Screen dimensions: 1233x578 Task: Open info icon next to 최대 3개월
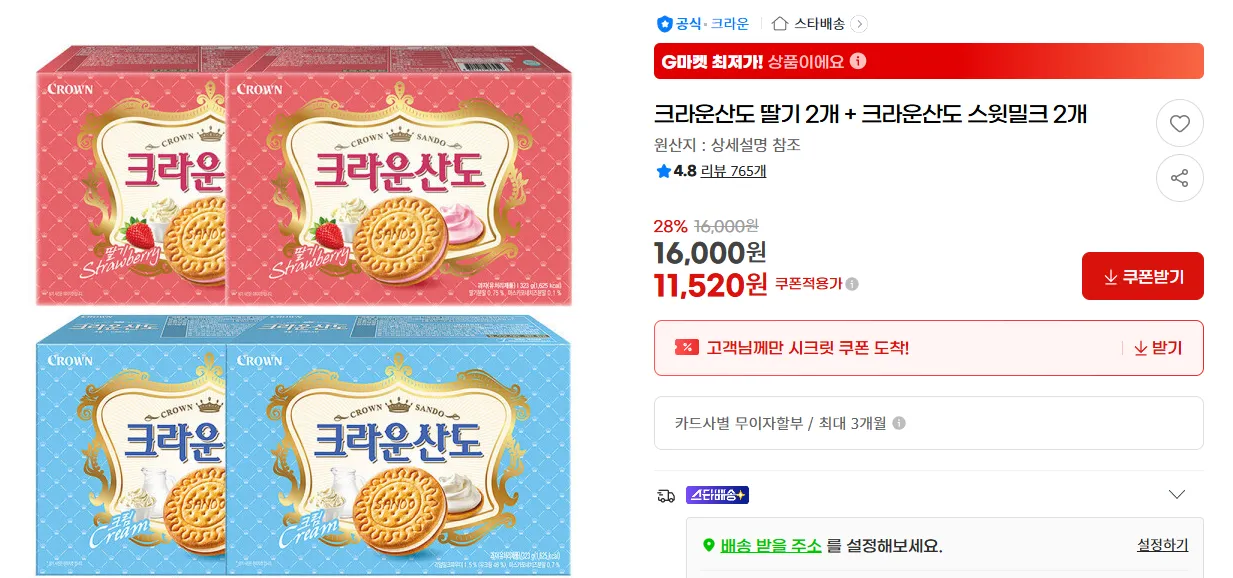899,423
